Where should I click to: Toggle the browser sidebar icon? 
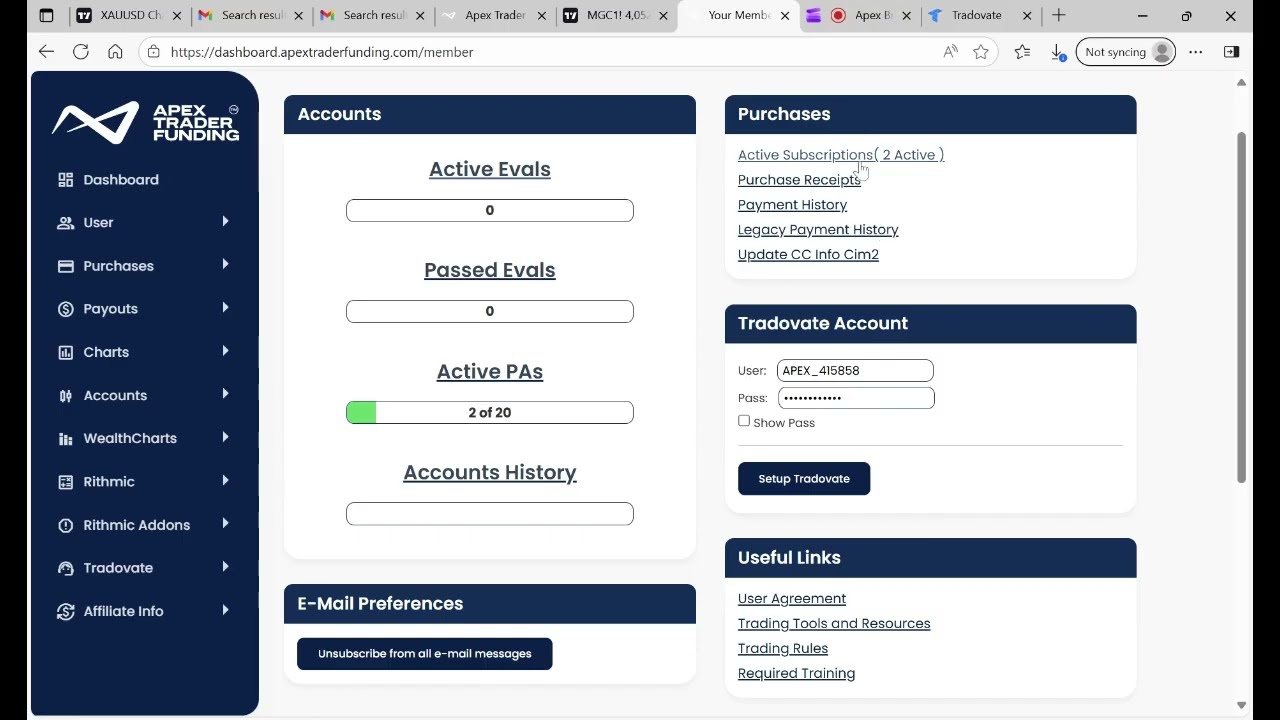(1231, 52)
